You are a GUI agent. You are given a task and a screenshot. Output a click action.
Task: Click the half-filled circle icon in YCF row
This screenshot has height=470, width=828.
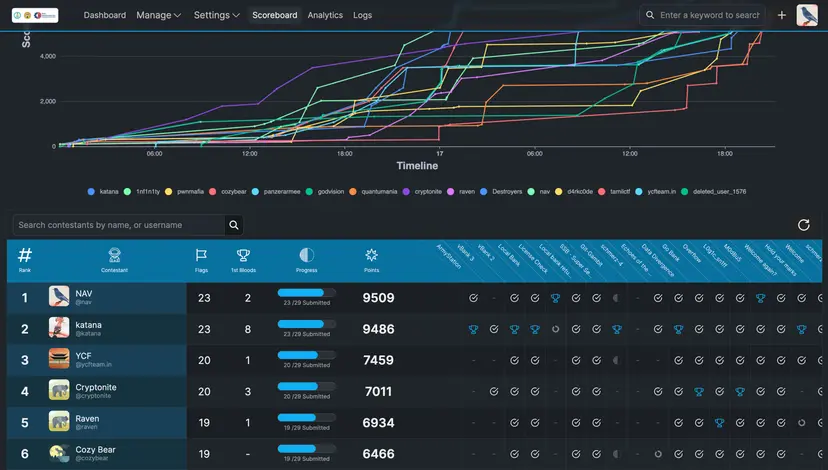[x=616, y=360]
